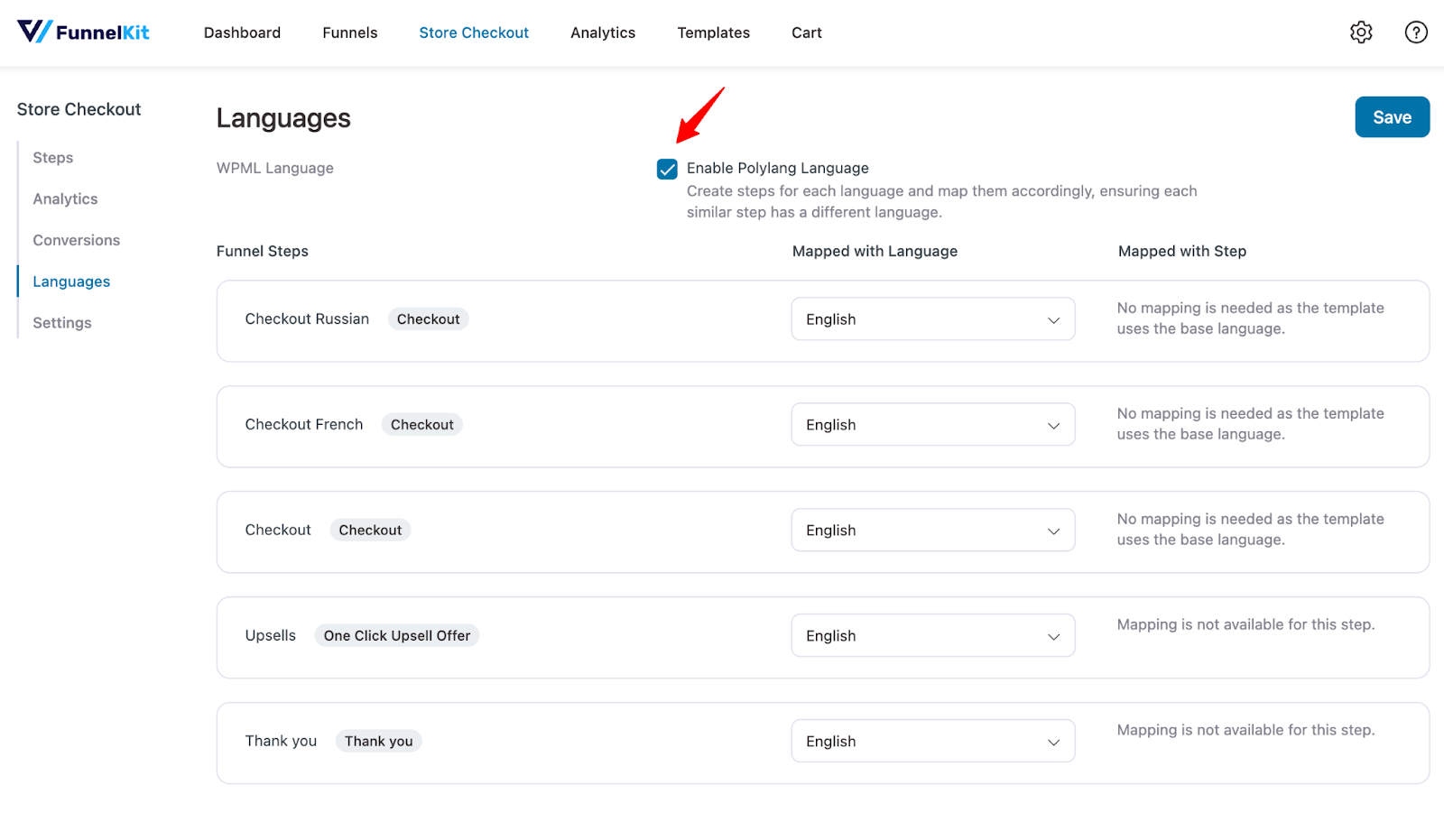Open the Templates menu

point(714,32)
